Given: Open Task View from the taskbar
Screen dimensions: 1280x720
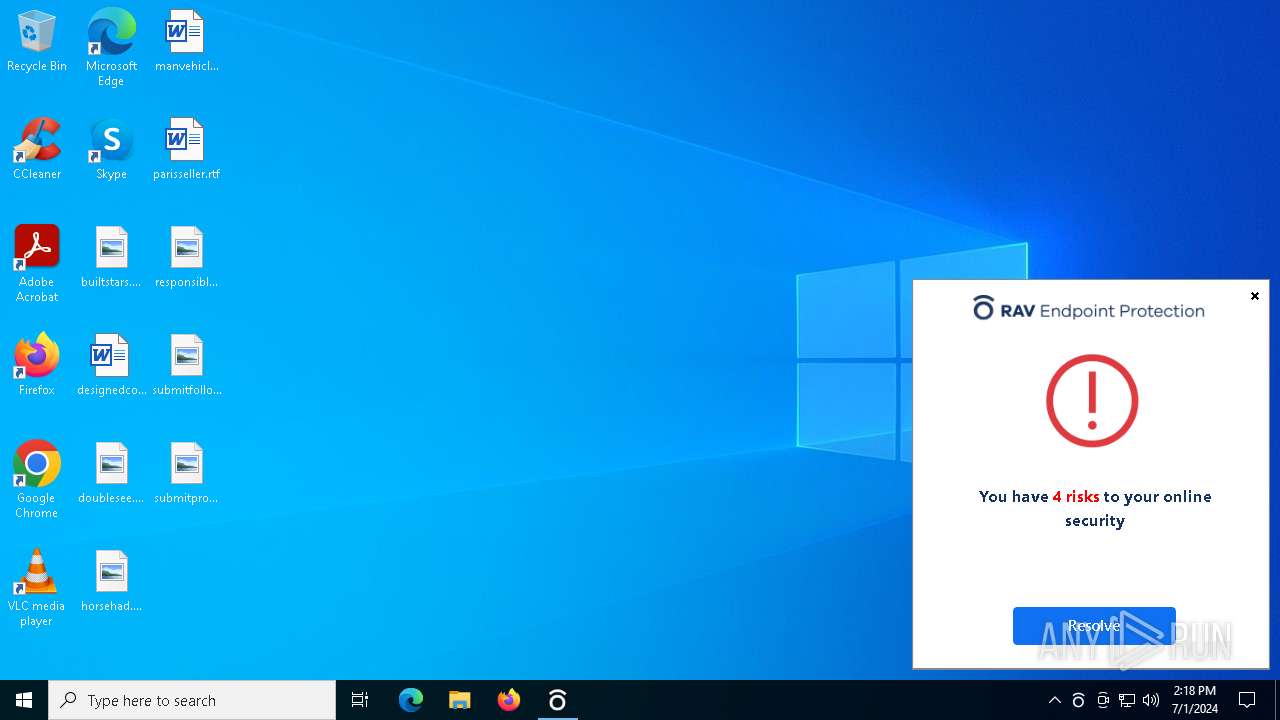Looking at the screenshot, I should click(x=360, y=700).
